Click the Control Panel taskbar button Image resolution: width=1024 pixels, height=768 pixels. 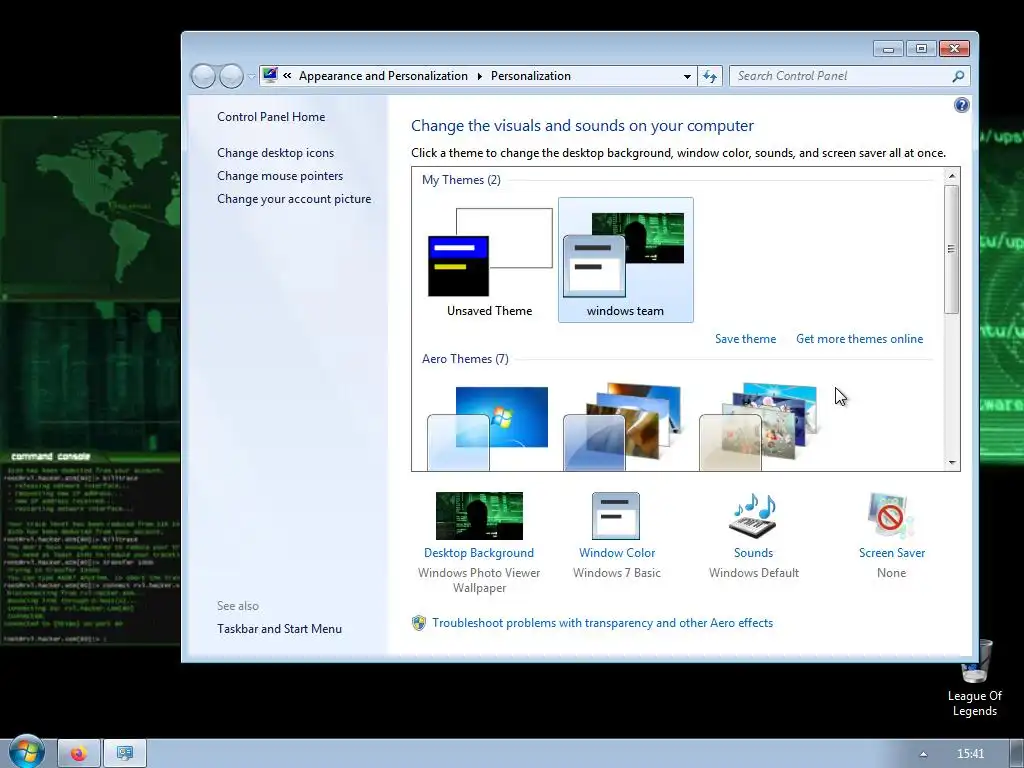click(125, 754)
